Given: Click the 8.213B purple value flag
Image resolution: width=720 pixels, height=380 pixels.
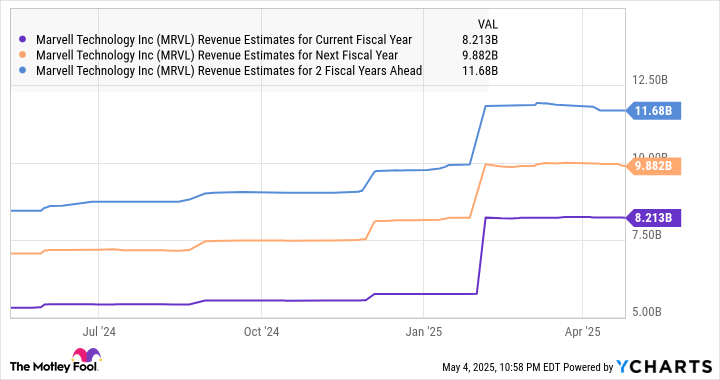Looking at the screenshot, I should (653, 218).
